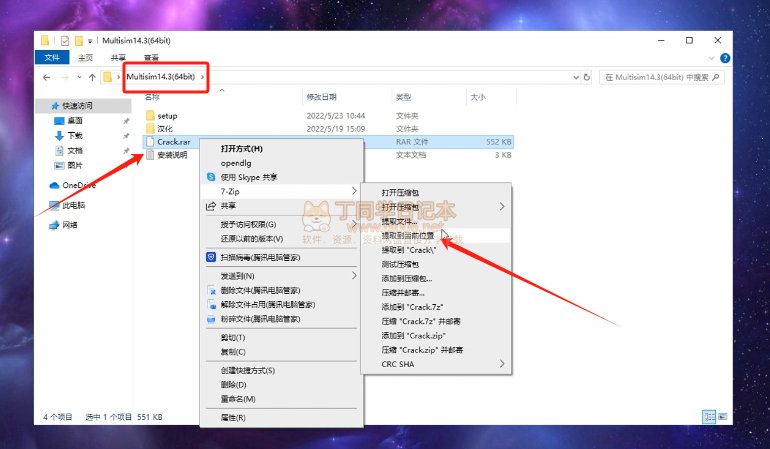Select 添加到压缩包... option
This screenshot has width=770, height=449.
(x=407, y=278)
